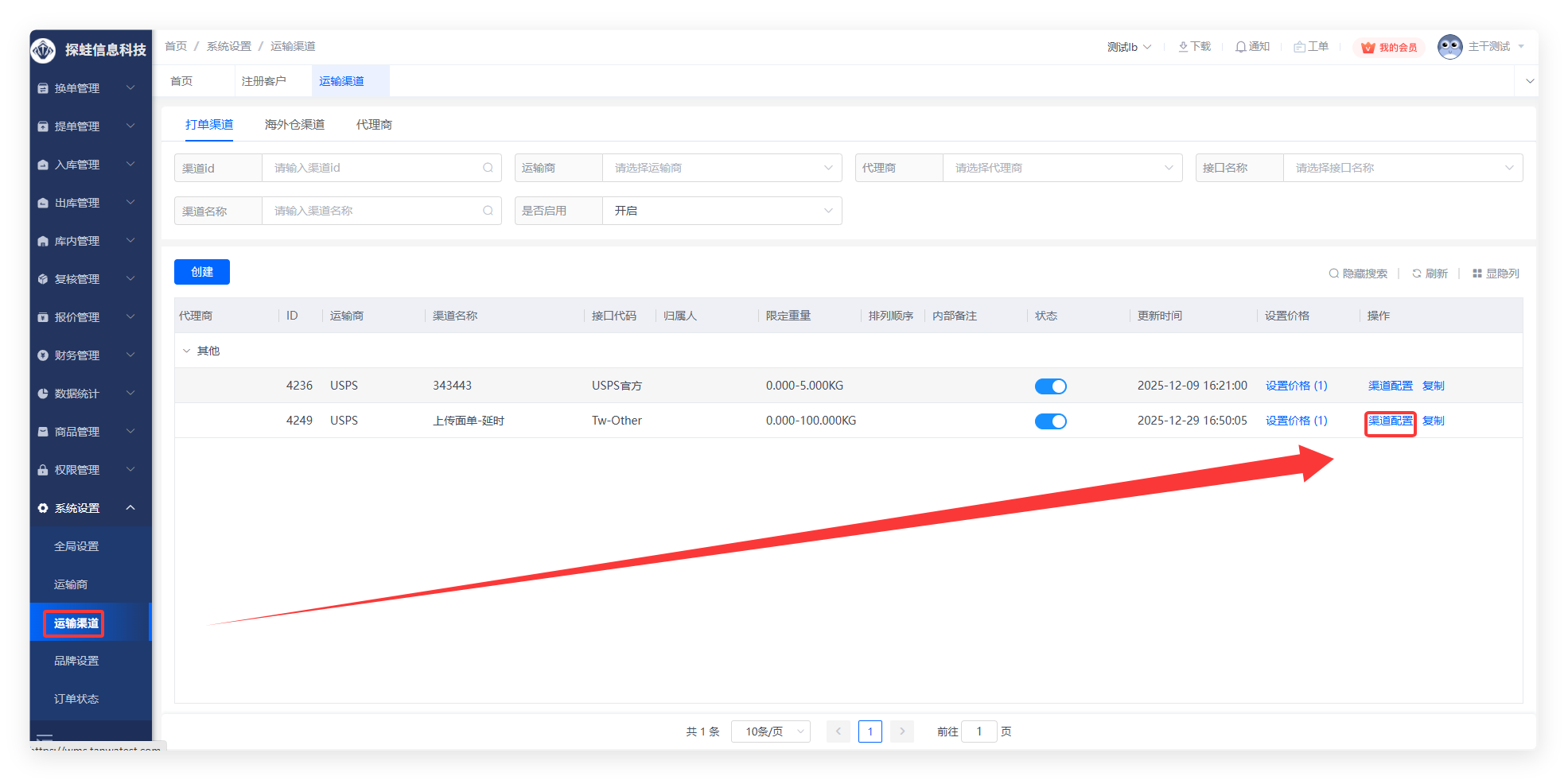Click the user avatar icon
Screen dimensions: 1568x780
[x=1449, y=47]
